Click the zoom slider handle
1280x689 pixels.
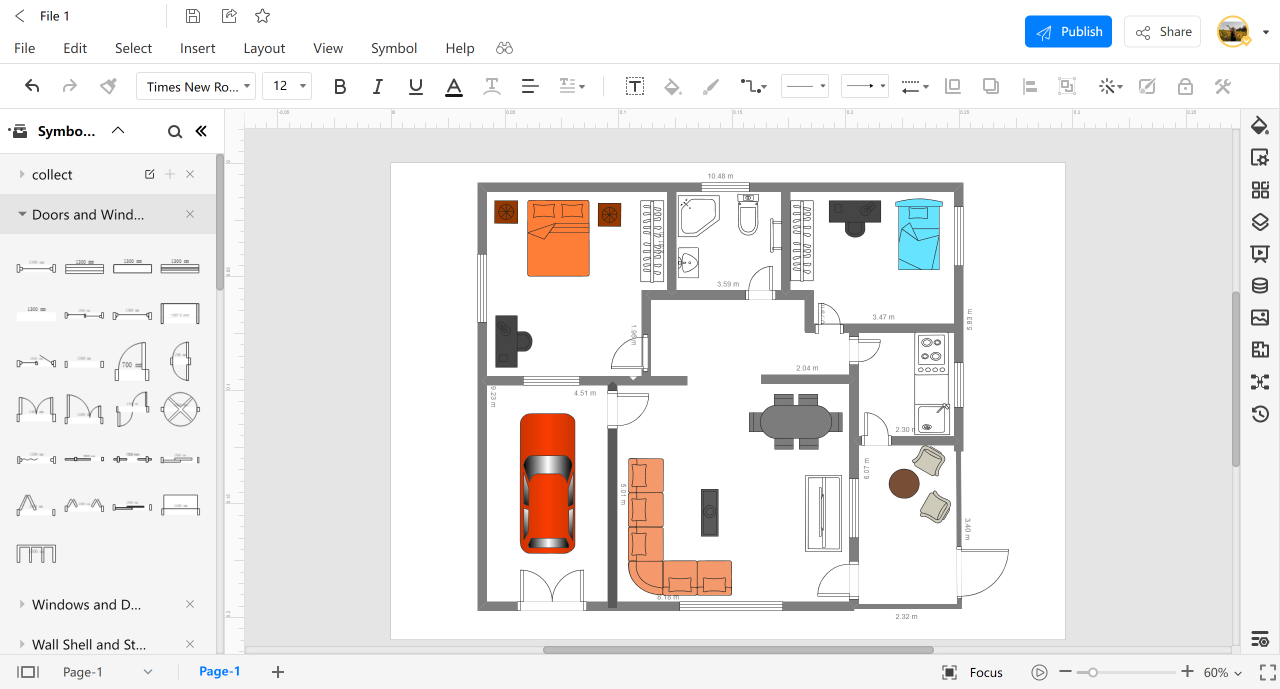click(x=1093, y=672)
